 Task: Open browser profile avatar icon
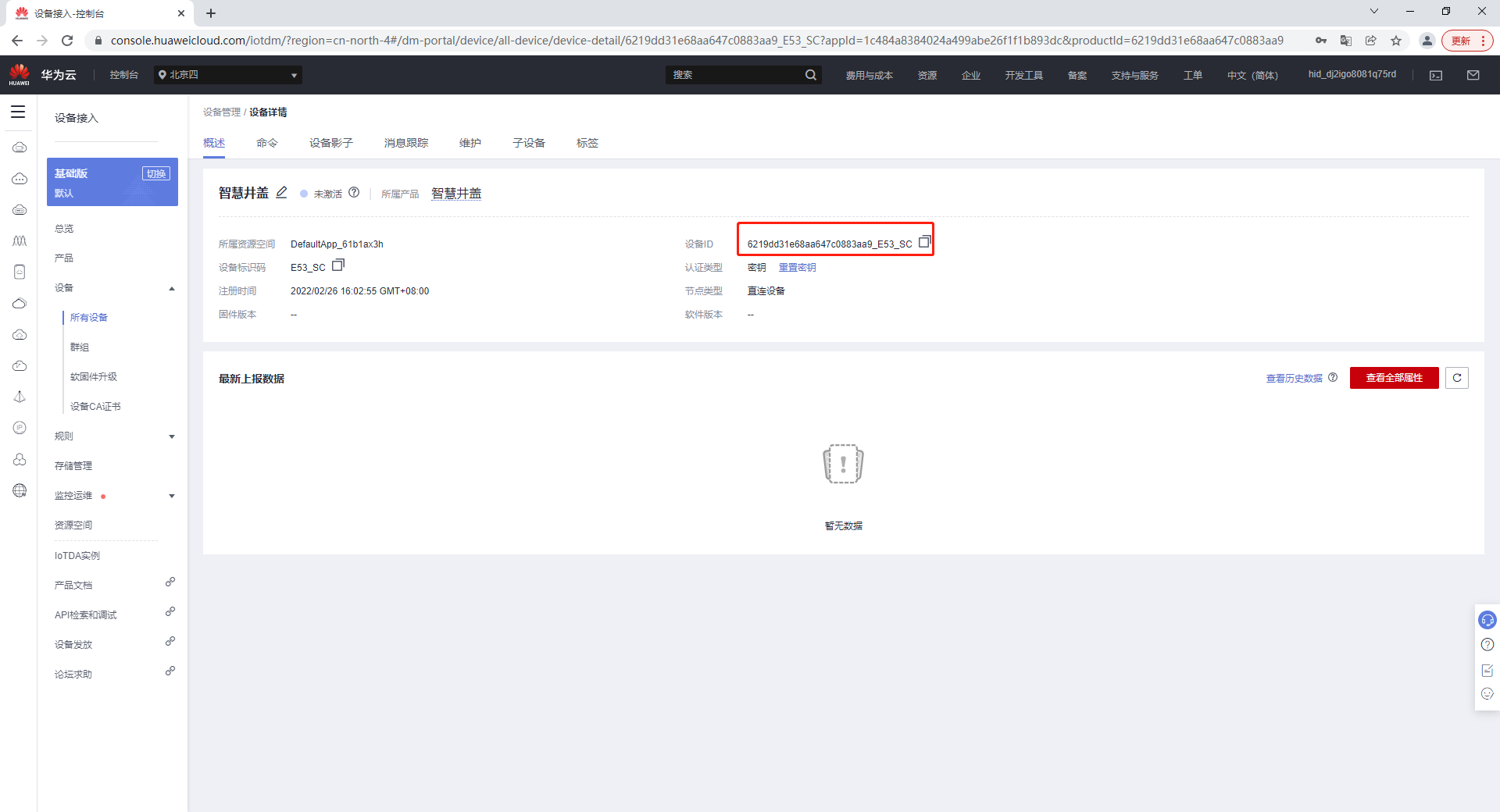(x=1427, y=41)
